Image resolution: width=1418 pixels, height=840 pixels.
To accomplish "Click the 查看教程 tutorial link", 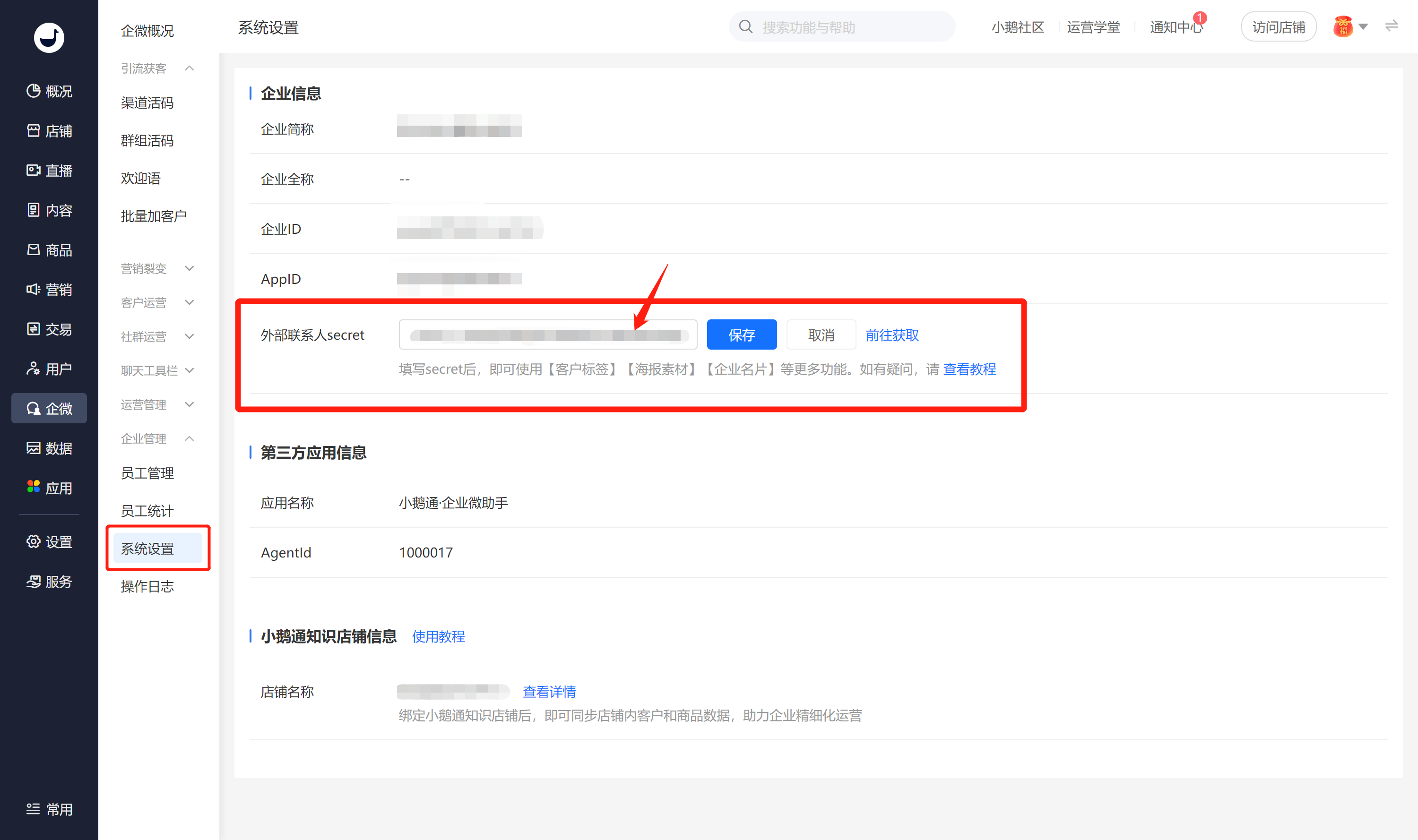I will tap(969, 369).
